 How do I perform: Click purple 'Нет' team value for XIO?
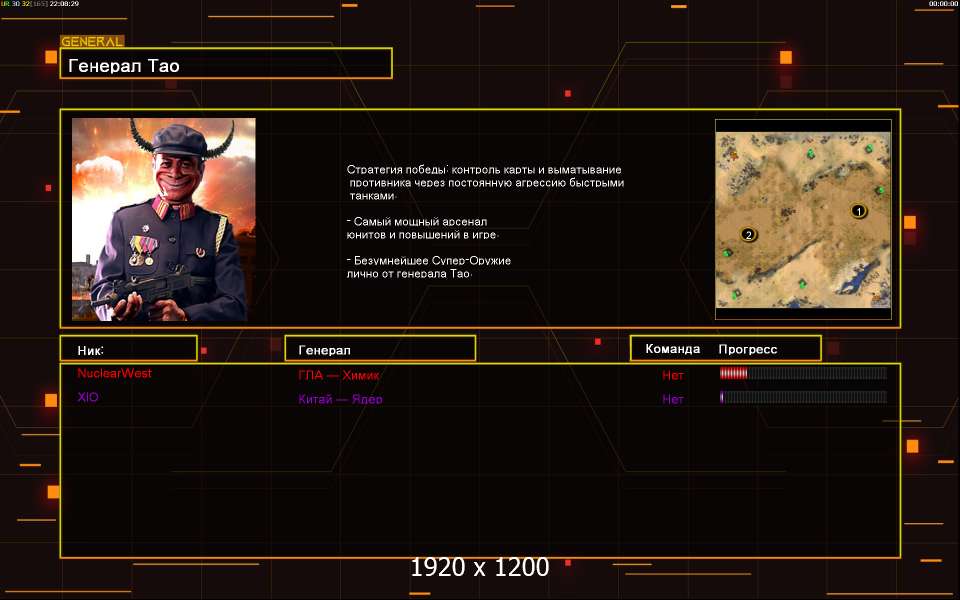[x=672, y=399]
